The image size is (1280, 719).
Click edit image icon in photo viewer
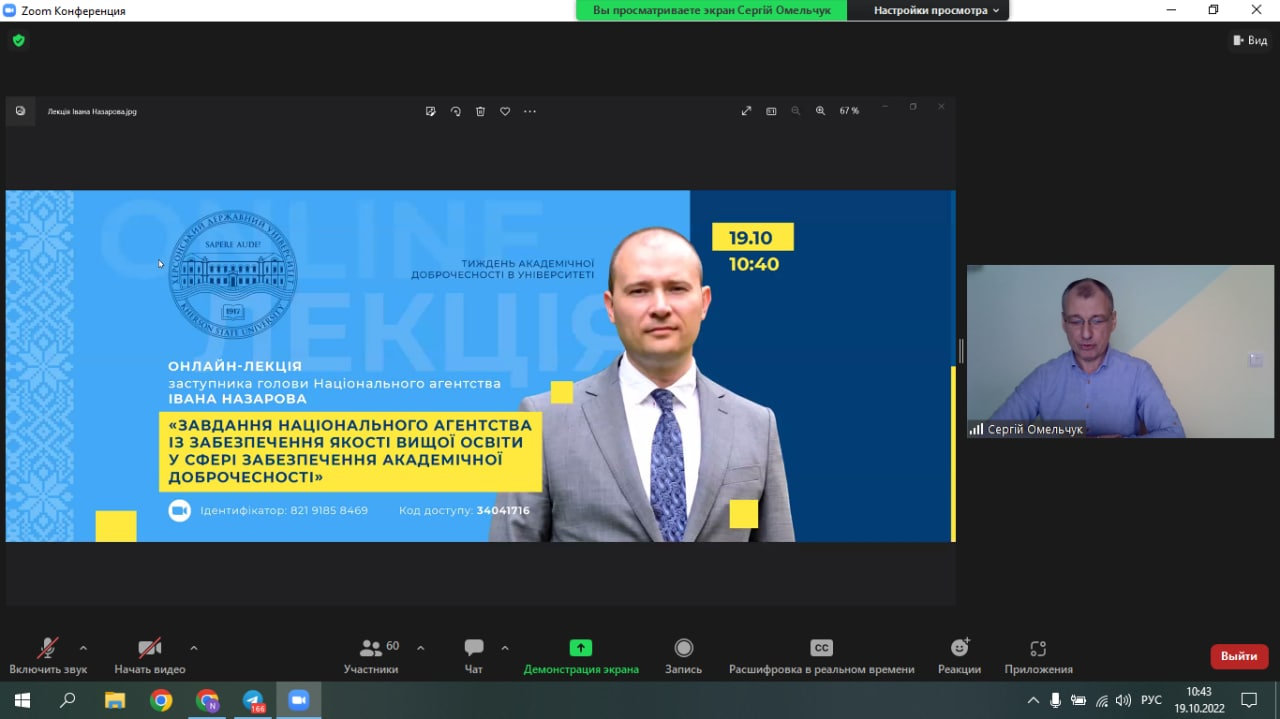click(431, 111)
